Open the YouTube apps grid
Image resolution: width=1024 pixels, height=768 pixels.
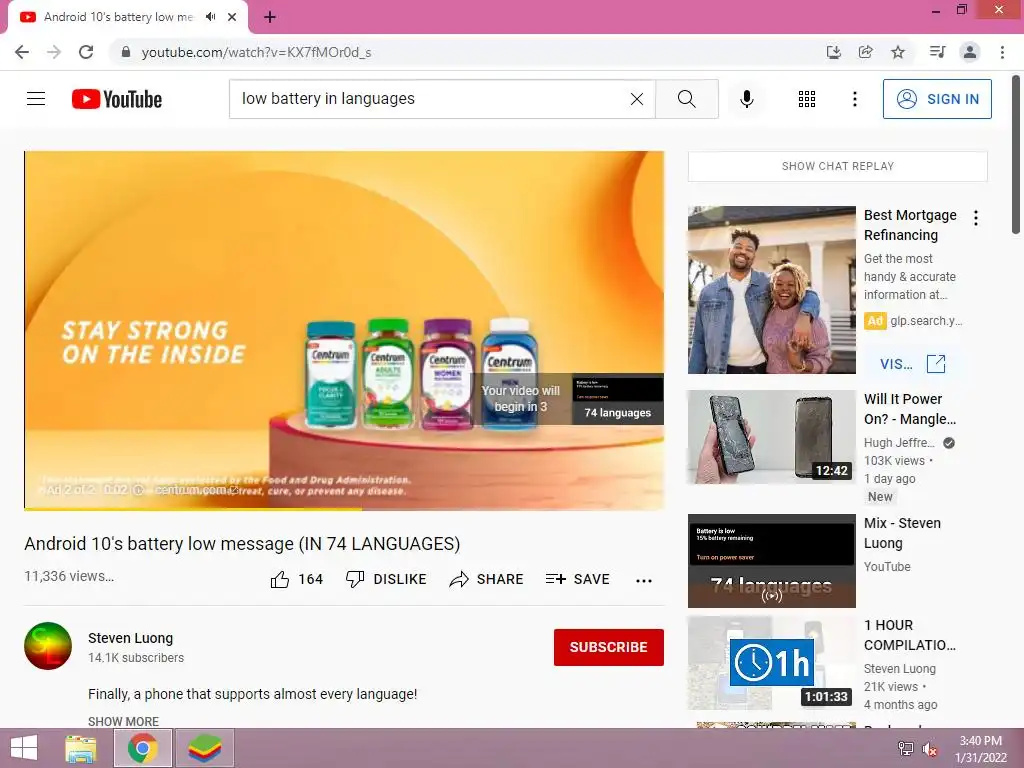pos(807,99)
